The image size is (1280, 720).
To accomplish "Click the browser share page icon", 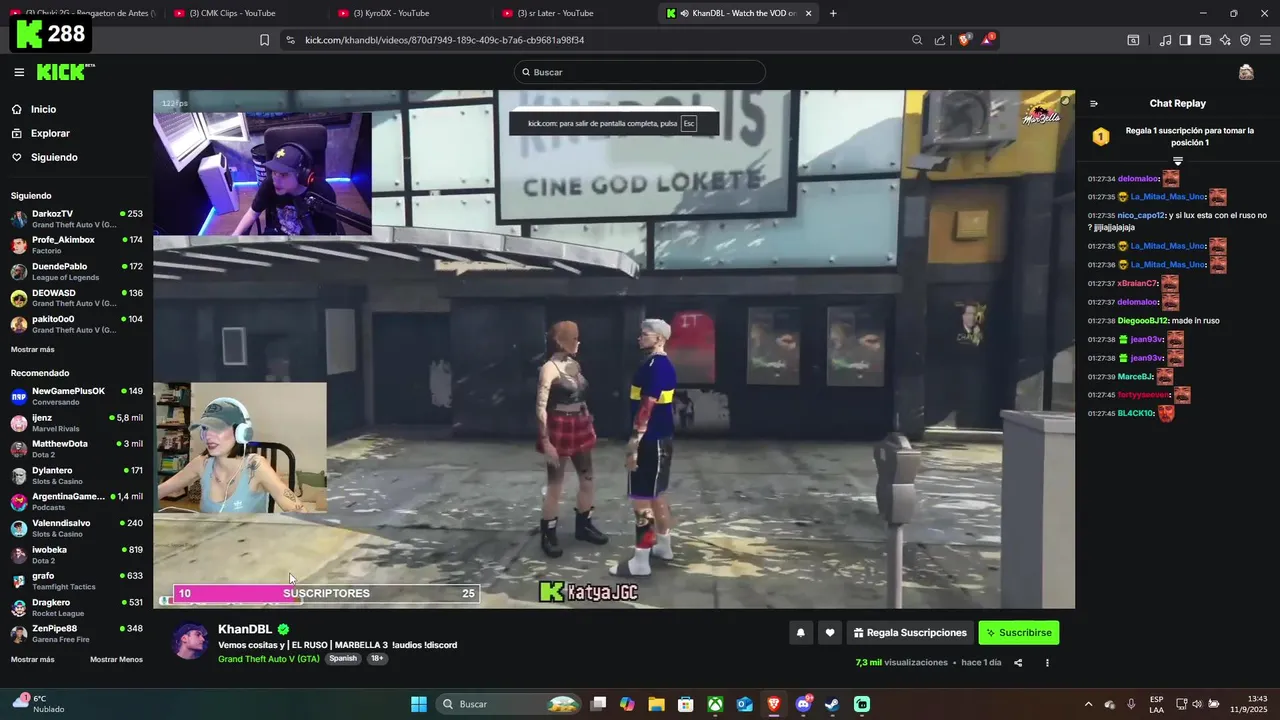I will pyautogui.click(x=940, y=40).
